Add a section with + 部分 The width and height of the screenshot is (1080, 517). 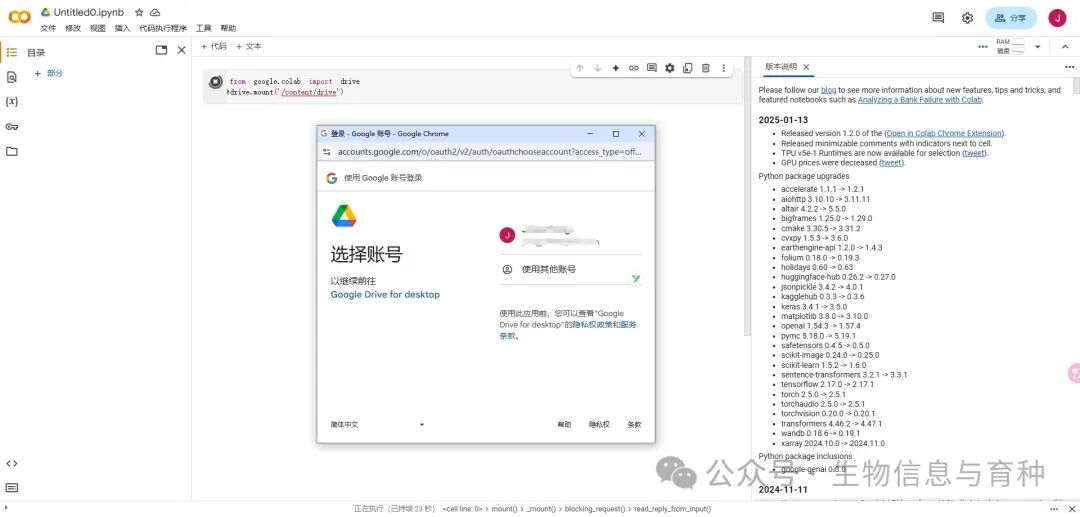pyautogui.click(x=49, y=73)
